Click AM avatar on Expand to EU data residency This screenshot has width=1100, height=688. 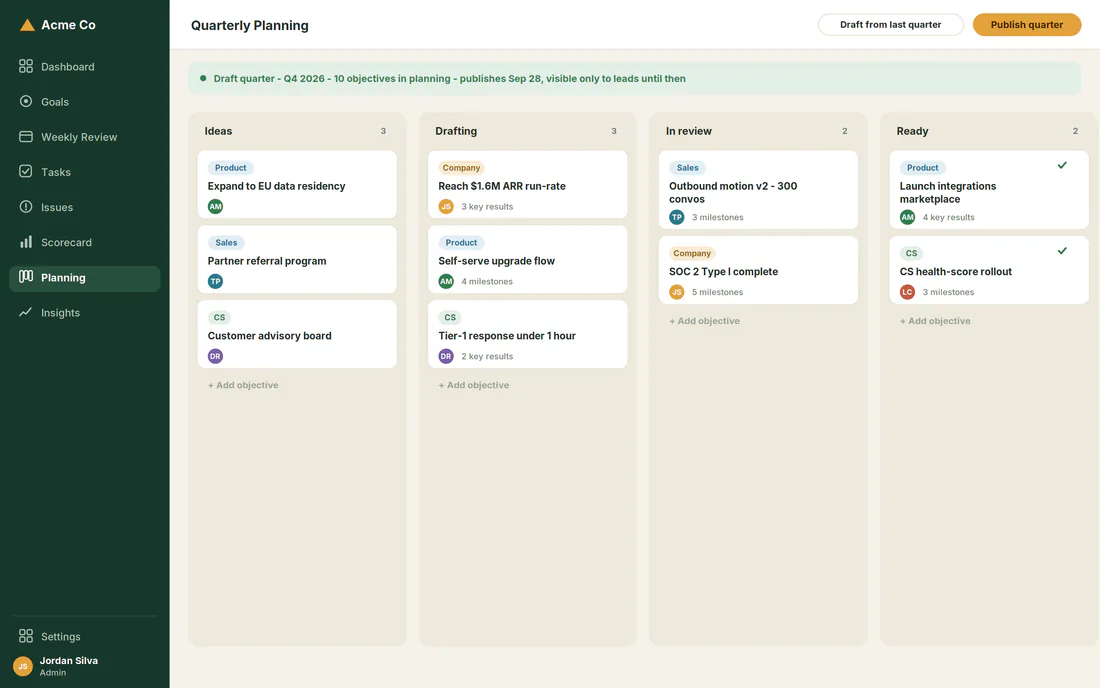[x=215, y=206]
